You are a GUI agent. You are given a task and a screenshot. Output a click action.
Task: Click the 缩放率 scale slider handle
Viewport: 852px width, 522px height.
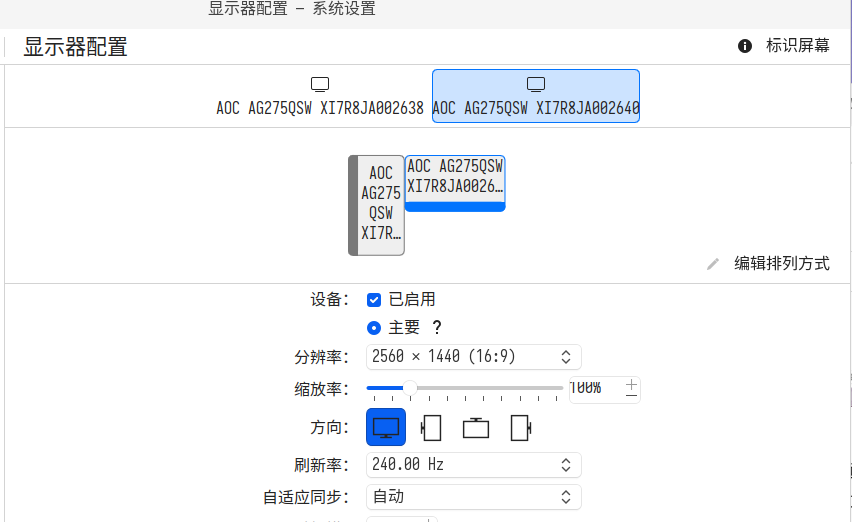[409, 388]
